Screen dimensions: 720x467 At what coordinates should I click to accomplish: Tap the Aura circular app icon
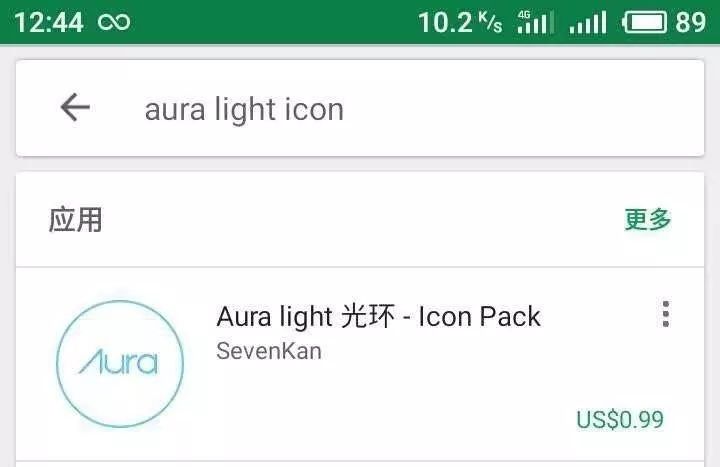pyautogui.click(x=120, y=364)
